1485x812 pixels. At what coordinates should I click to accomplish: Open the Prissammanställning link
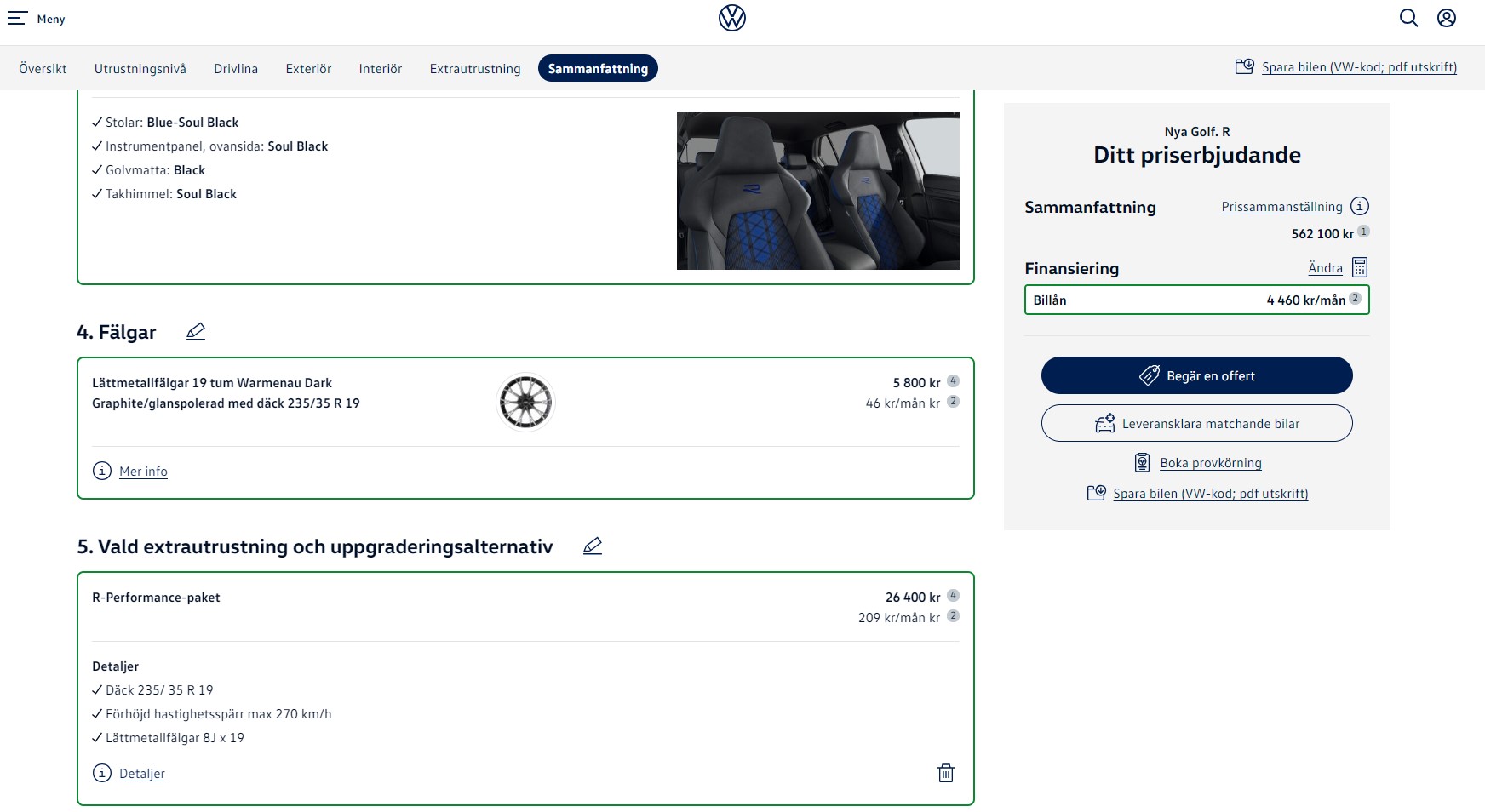point(1281,207)
